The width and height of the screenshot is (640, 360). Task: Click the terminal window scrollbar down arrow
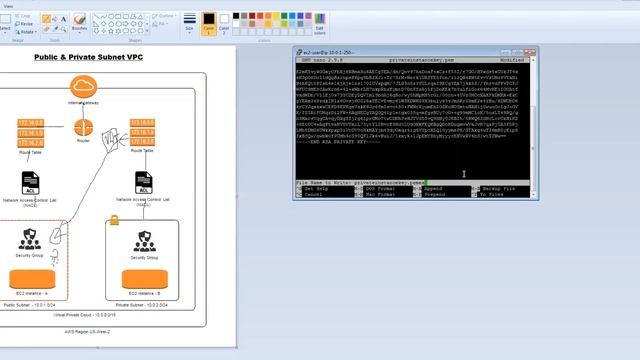click(x=533, y=195)
